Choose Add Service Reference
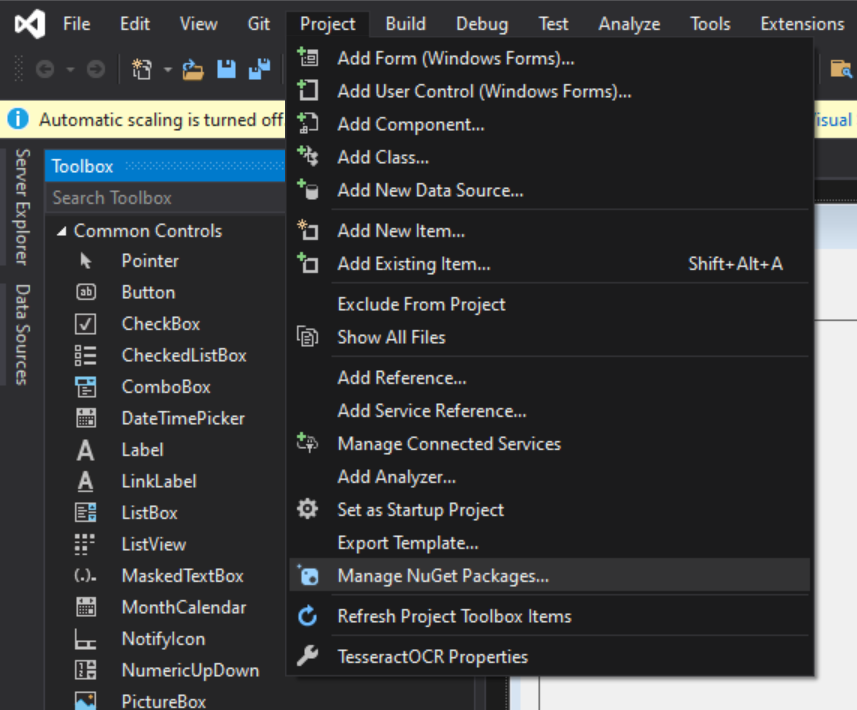The width and height of the screenshot is (857, 710). [x=549, y=410]
